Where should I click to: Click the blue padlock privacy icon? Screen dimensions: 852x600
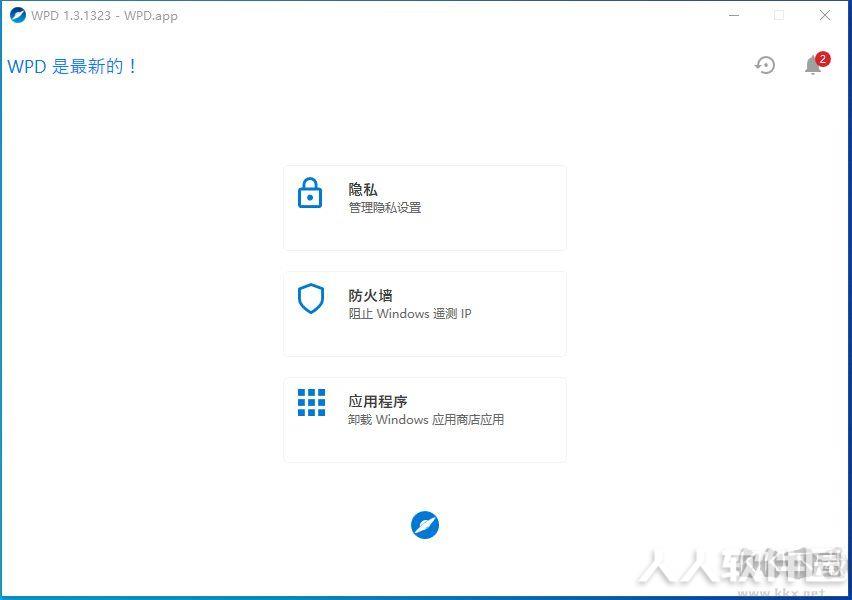(310, 192)
